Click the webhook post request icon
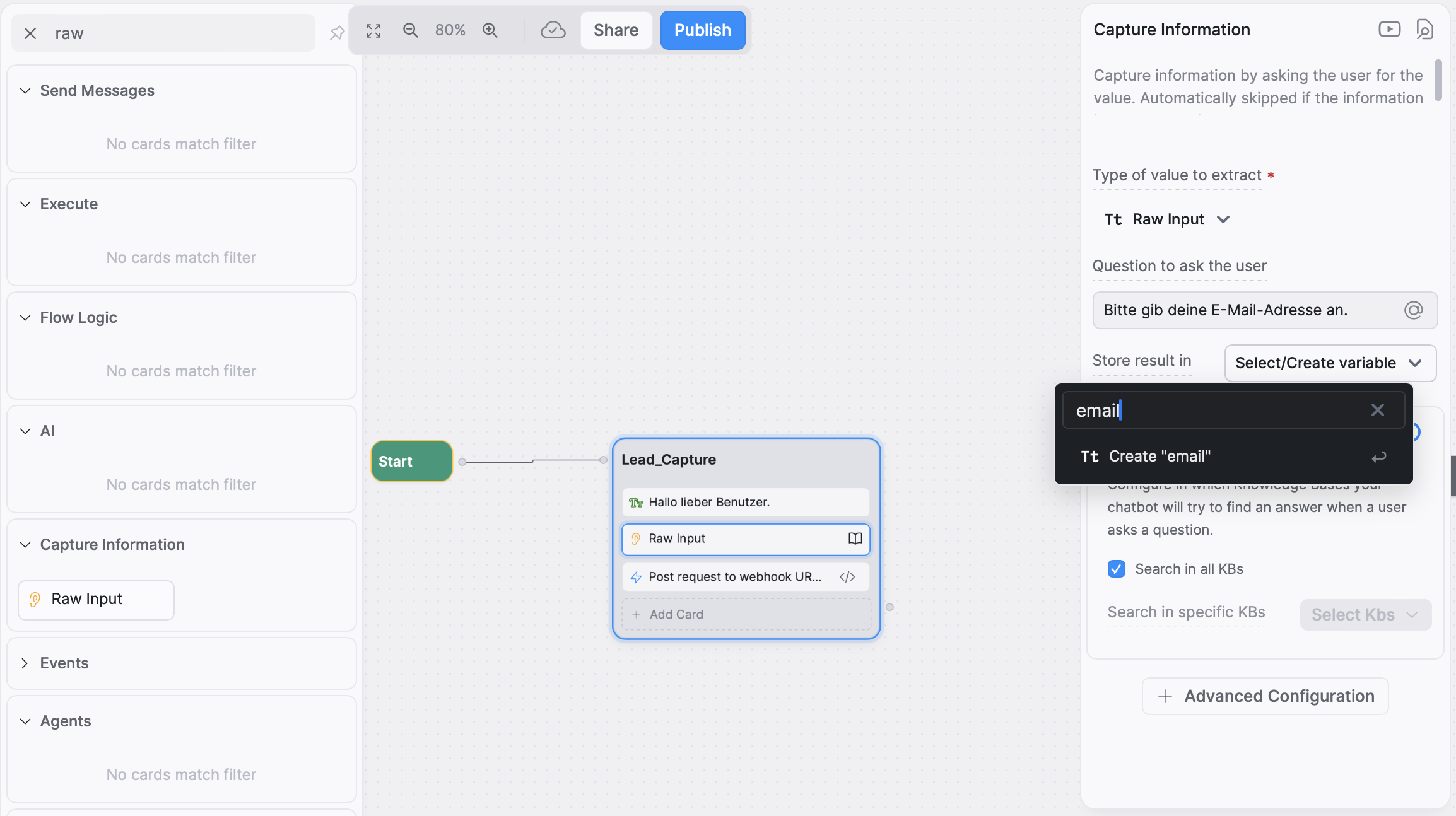Image resolution: width=1456 pixels, height=816 pixels. point(636,576)
